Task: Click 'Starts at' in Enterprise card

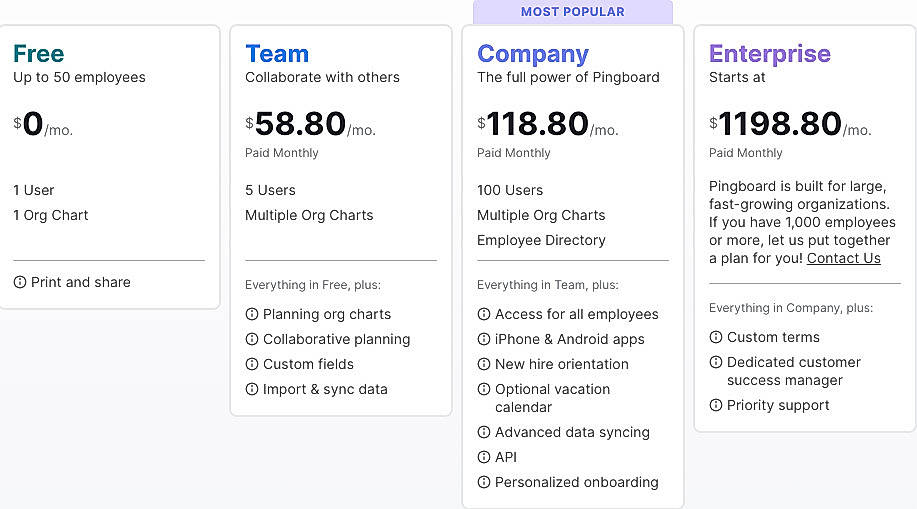Action: 737,77
